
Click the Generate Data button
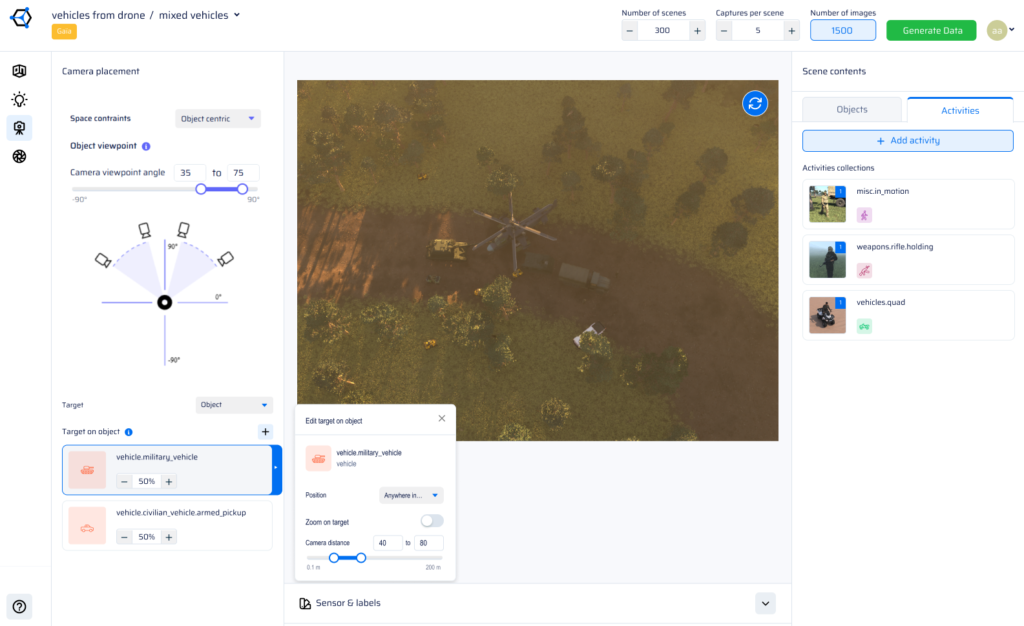[931, 30]
